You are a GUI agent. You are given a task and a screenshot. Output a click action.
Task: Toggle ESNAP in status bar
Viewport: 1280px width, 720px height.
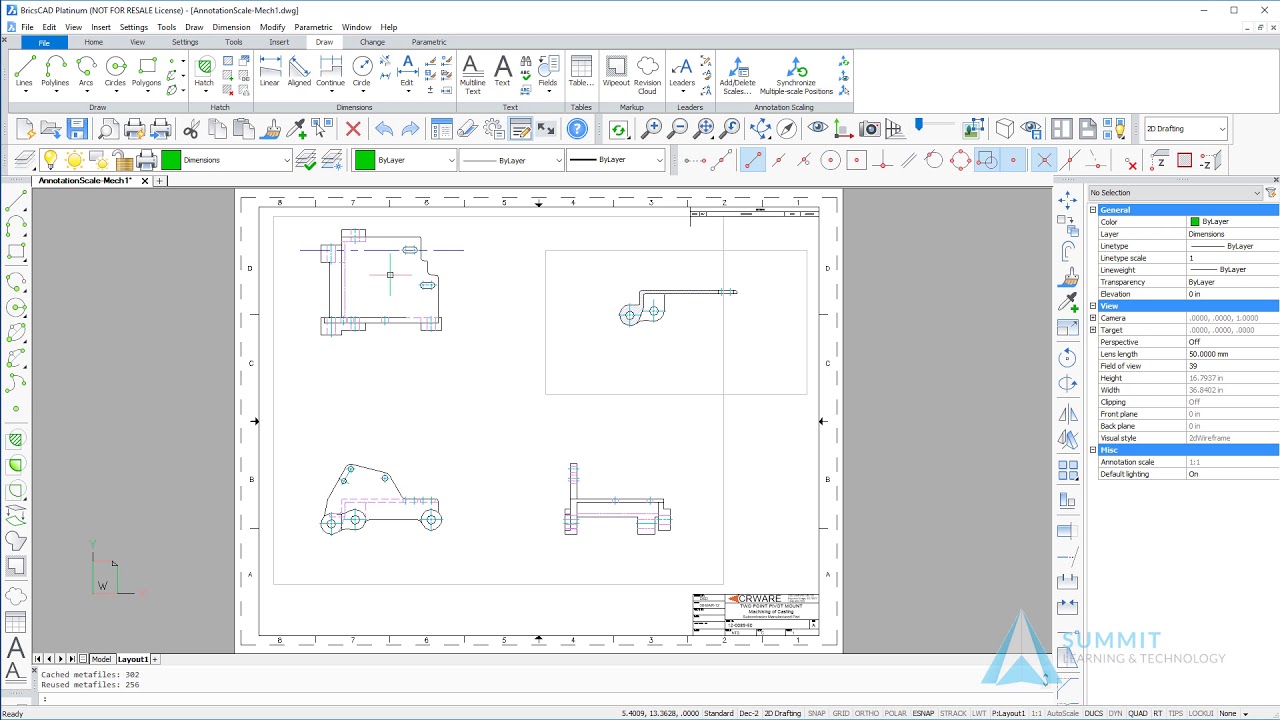click(x=923, y=713)
